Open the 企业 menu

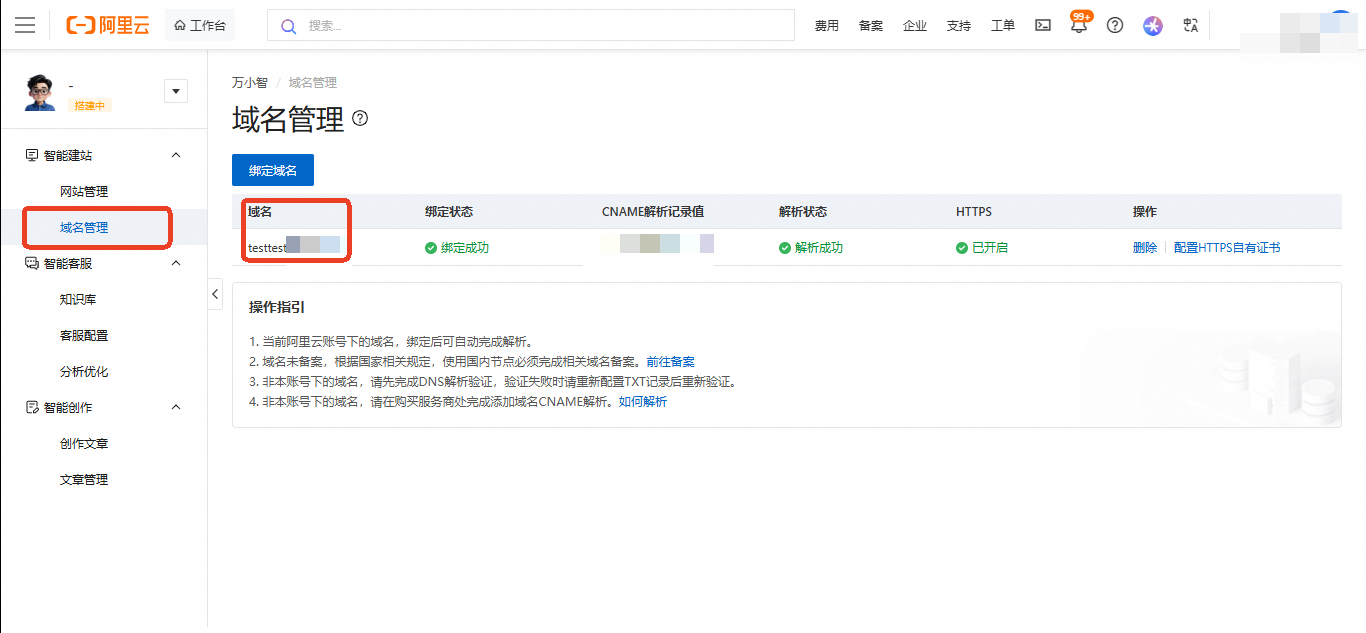click(x=914, y=26)
